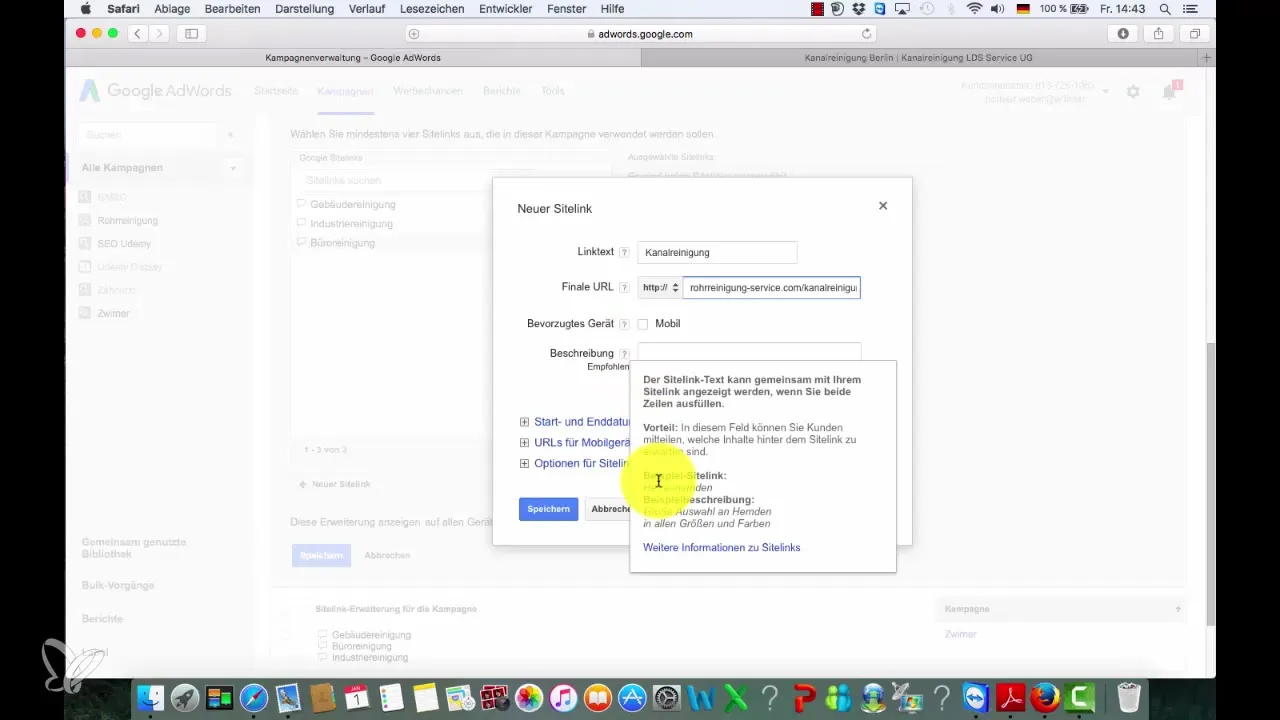
Task: Open the http:// protocol dropdown
Action: pyautogui.click(x=660, y=288)
